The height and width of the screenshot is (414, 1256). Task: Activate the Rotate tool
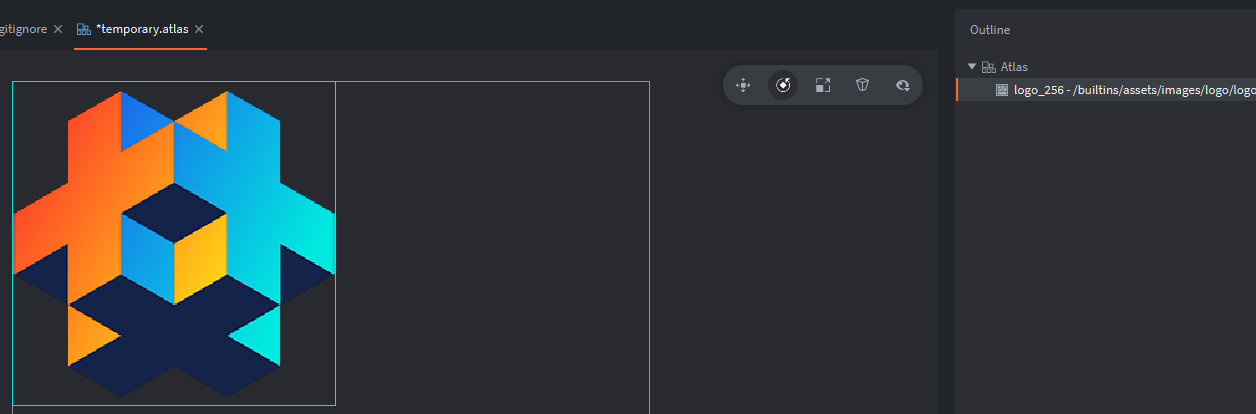click(x=783, y=86)
